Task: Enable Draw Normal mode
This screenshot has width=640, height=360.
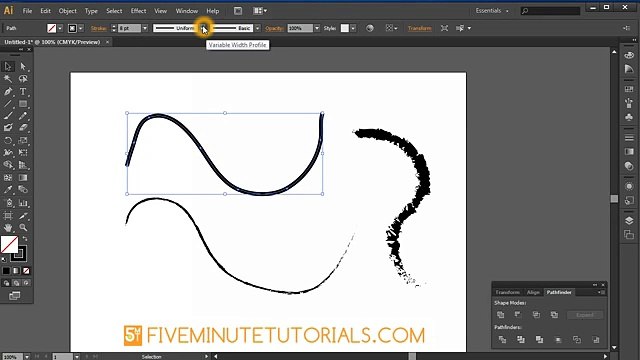Action: (6, 283)
